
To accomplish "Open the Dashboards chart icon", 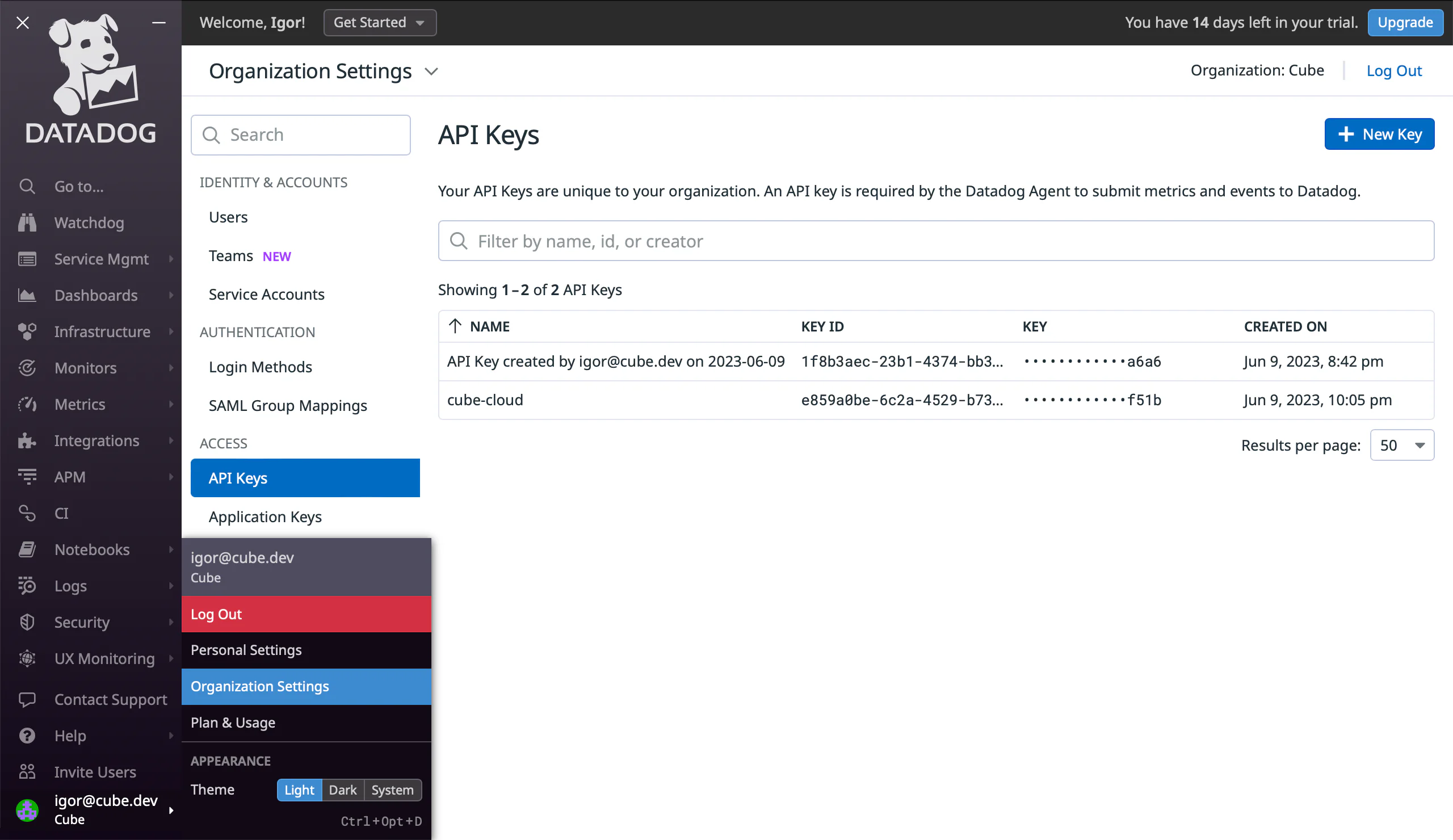I will (x=27, y=295).
